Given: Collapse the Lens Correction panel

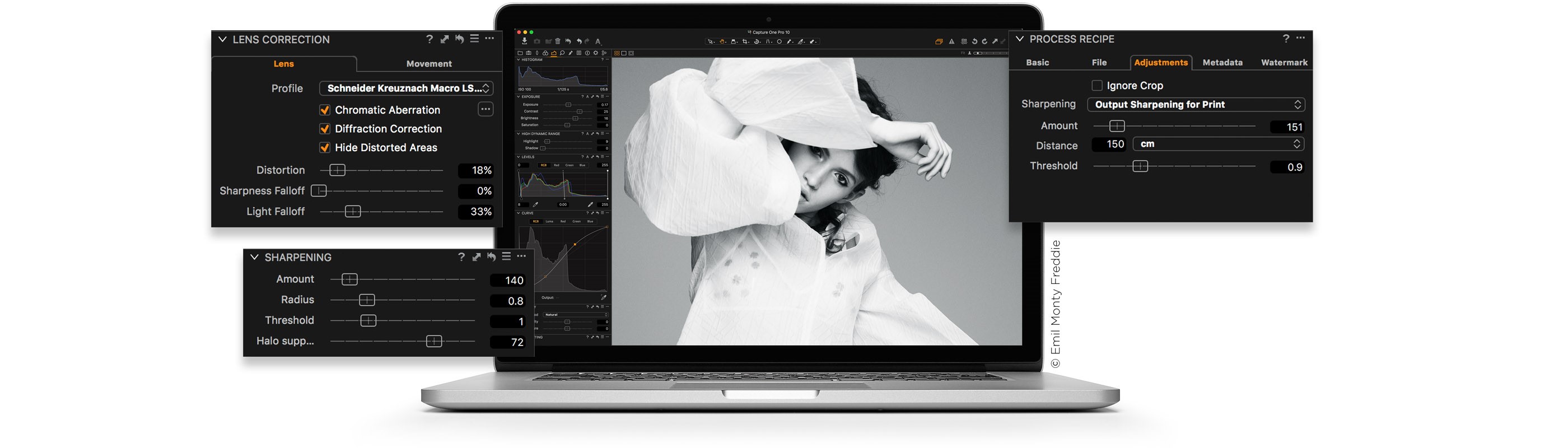Looking at the screenshot, I should (x=222, y=40).
